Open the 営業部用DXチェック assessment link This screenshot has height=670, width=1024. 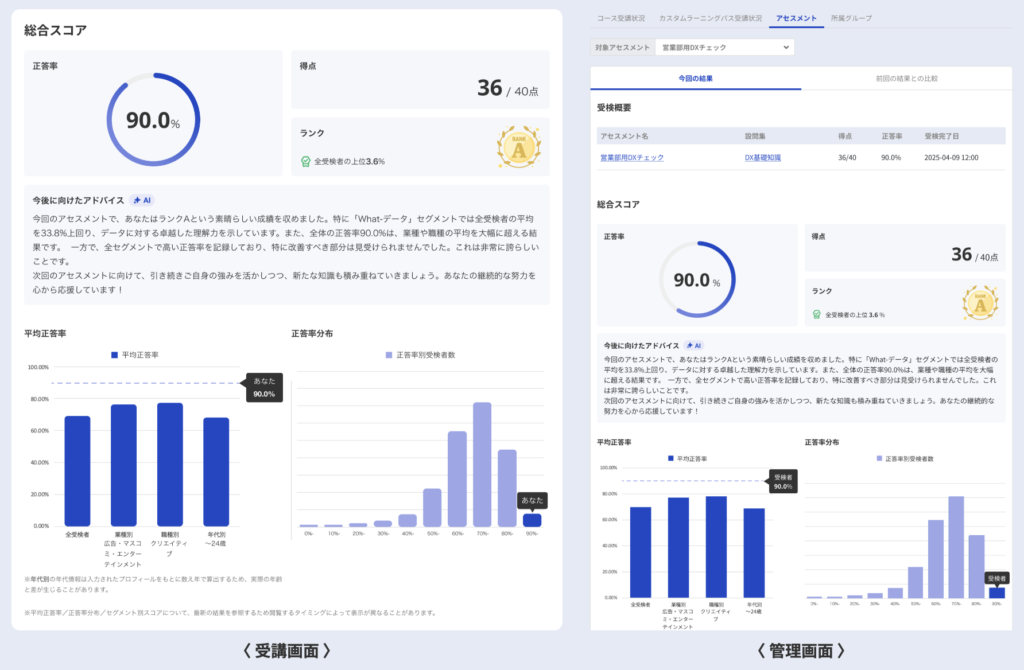[x=631, y=157]
